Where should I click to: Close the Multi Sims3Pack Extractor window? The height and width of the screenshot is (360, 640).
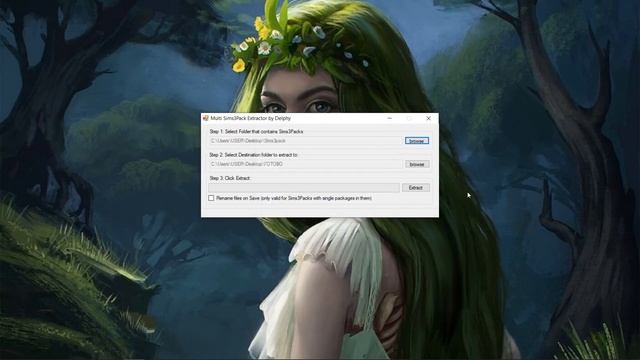pyautogui.click(x=429, y=118)
